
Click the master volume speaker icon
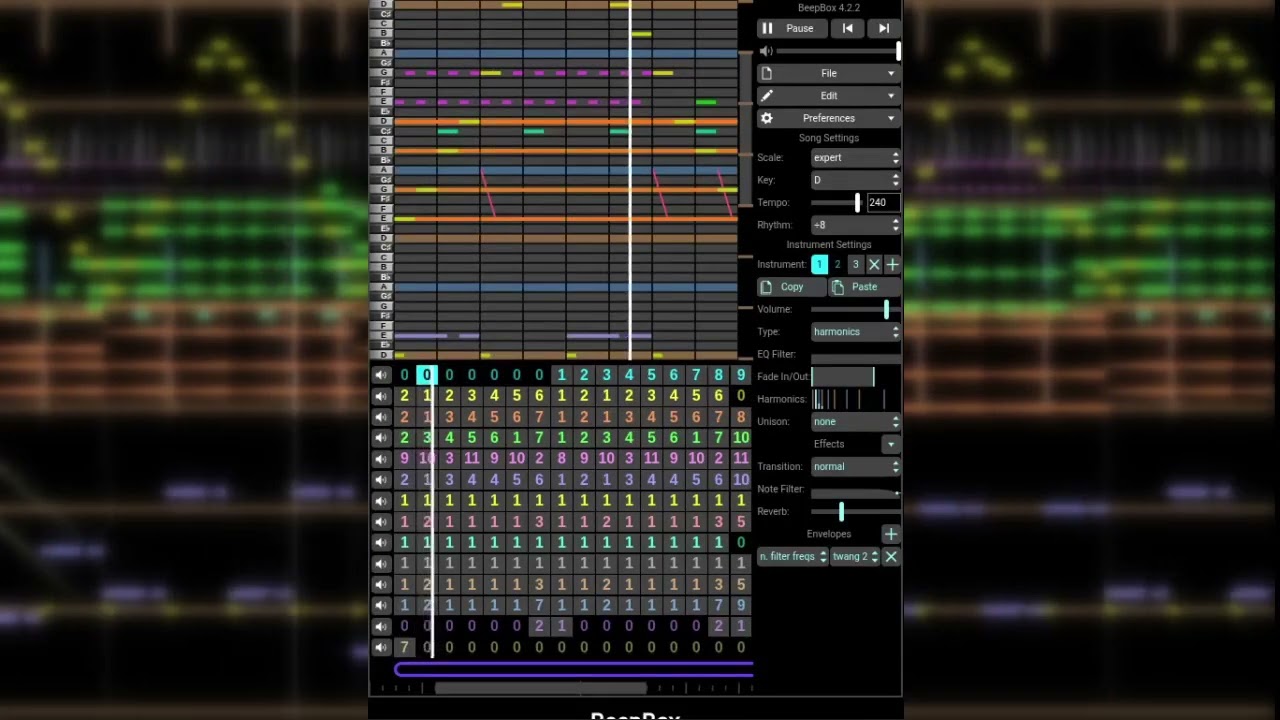pyautogui.click(x=766, y=51)
